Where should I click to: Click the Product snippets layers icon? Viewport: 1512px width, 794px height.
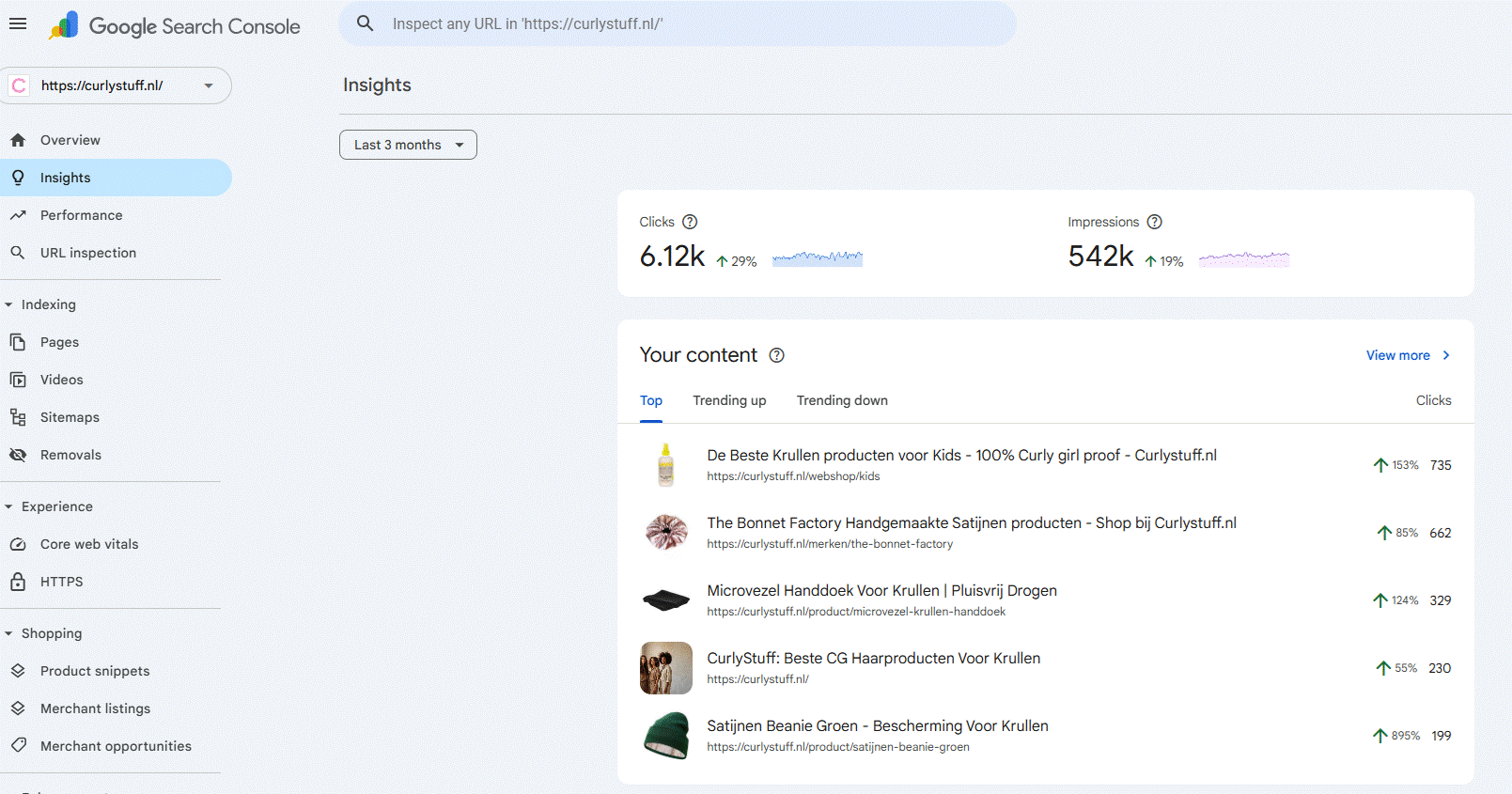(18, 671)
